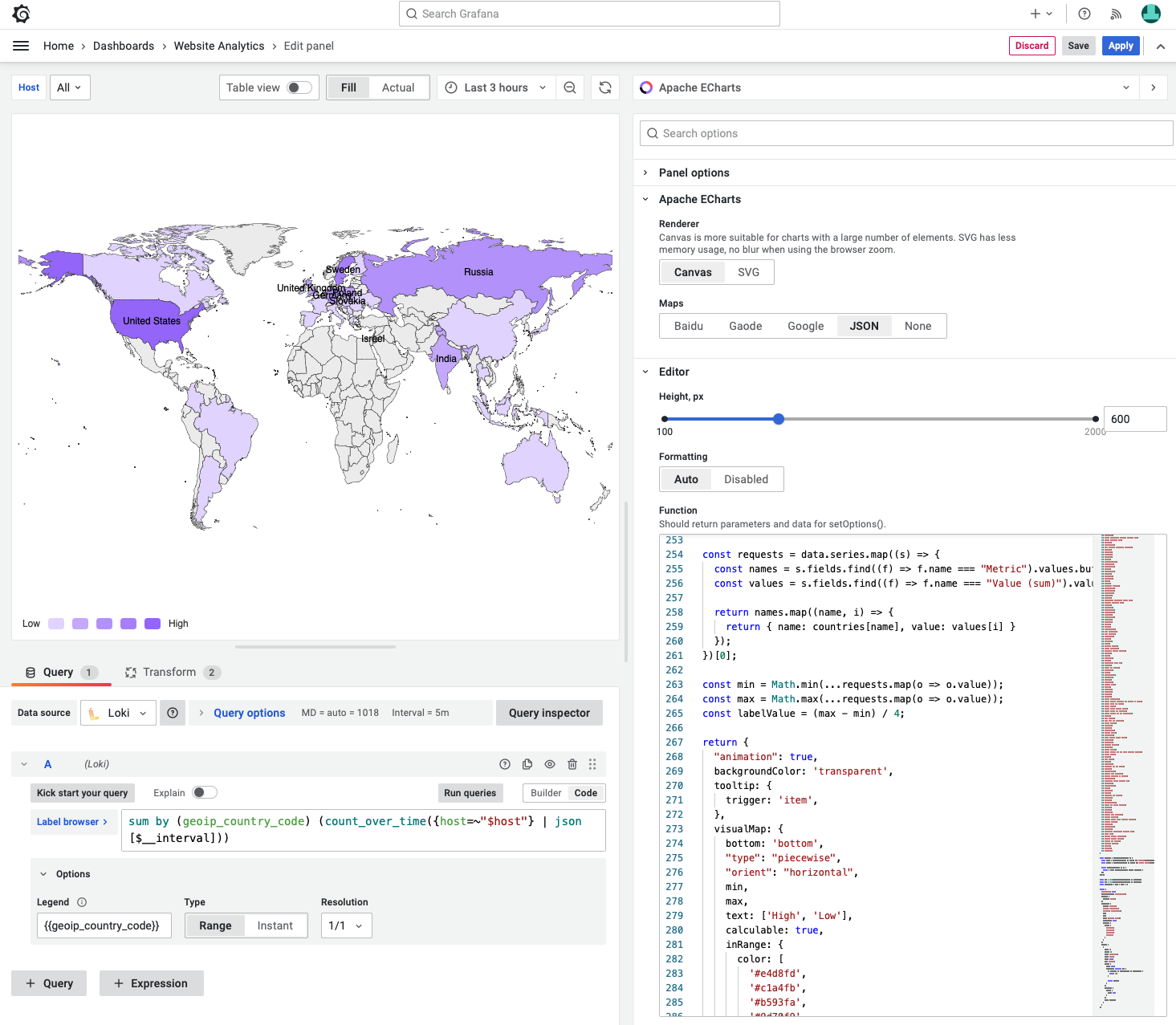
Task: Click the help question-mark icon in the header
Action: 1084,14
